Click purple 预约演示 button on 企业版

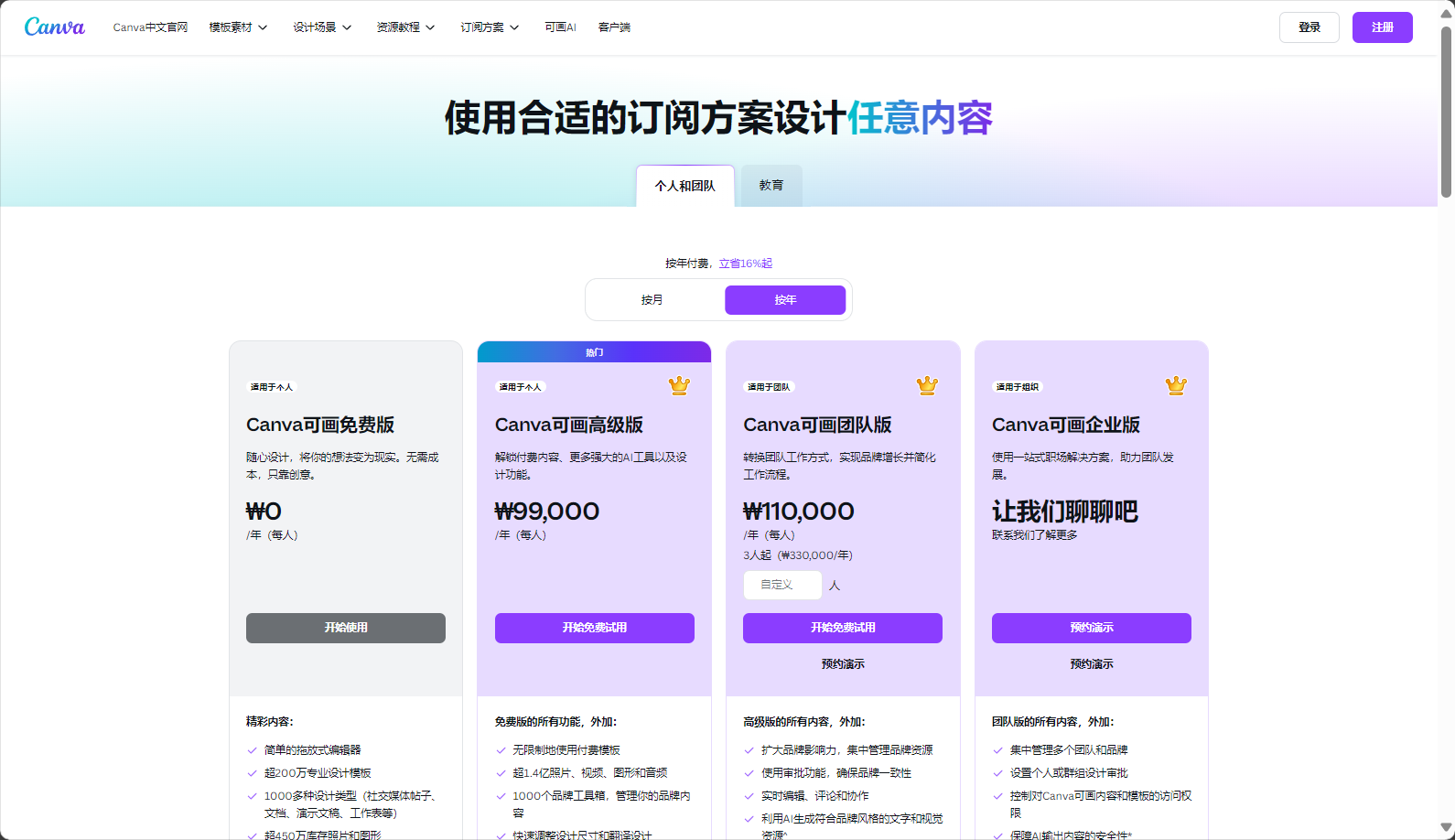(x=1092, y=628)
